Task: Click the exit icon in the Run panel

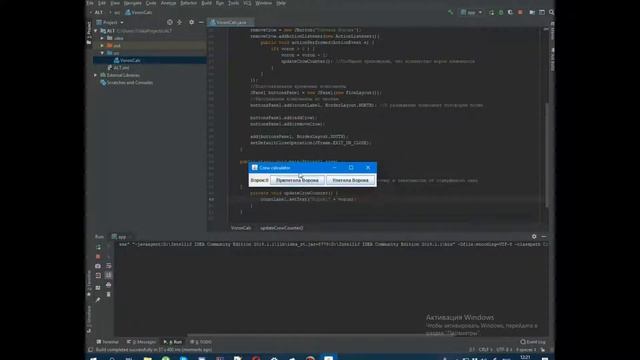Action: coord(98,276)
